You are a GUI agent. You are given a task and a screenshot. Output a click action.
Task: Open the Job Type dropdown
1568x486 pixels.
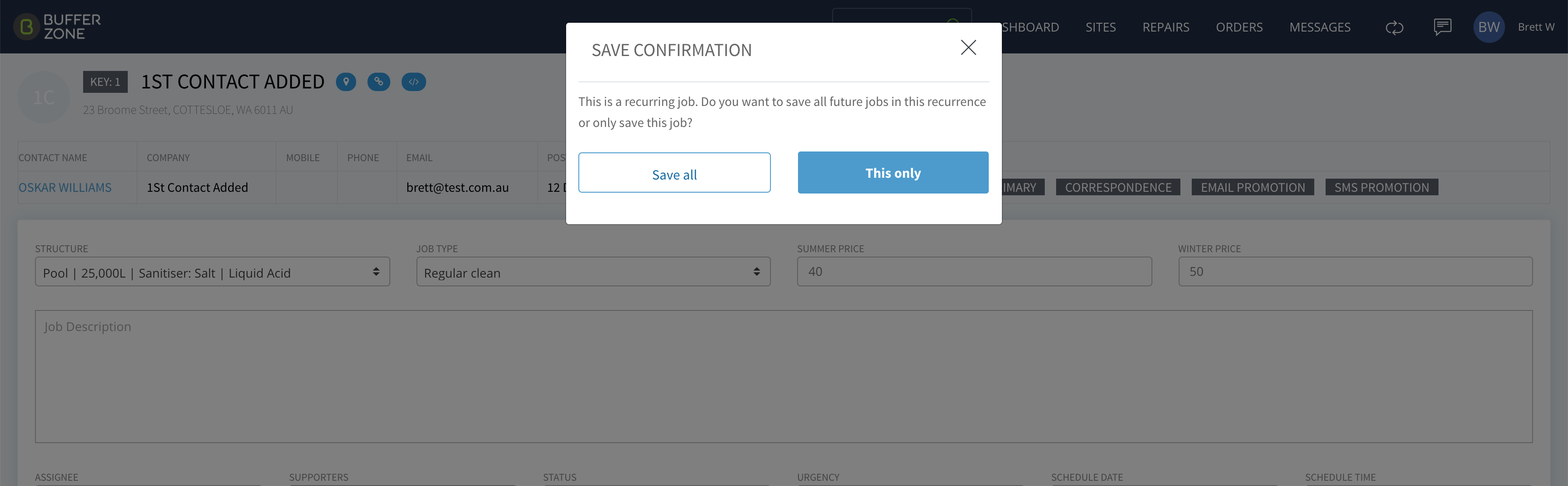[593, 271]
